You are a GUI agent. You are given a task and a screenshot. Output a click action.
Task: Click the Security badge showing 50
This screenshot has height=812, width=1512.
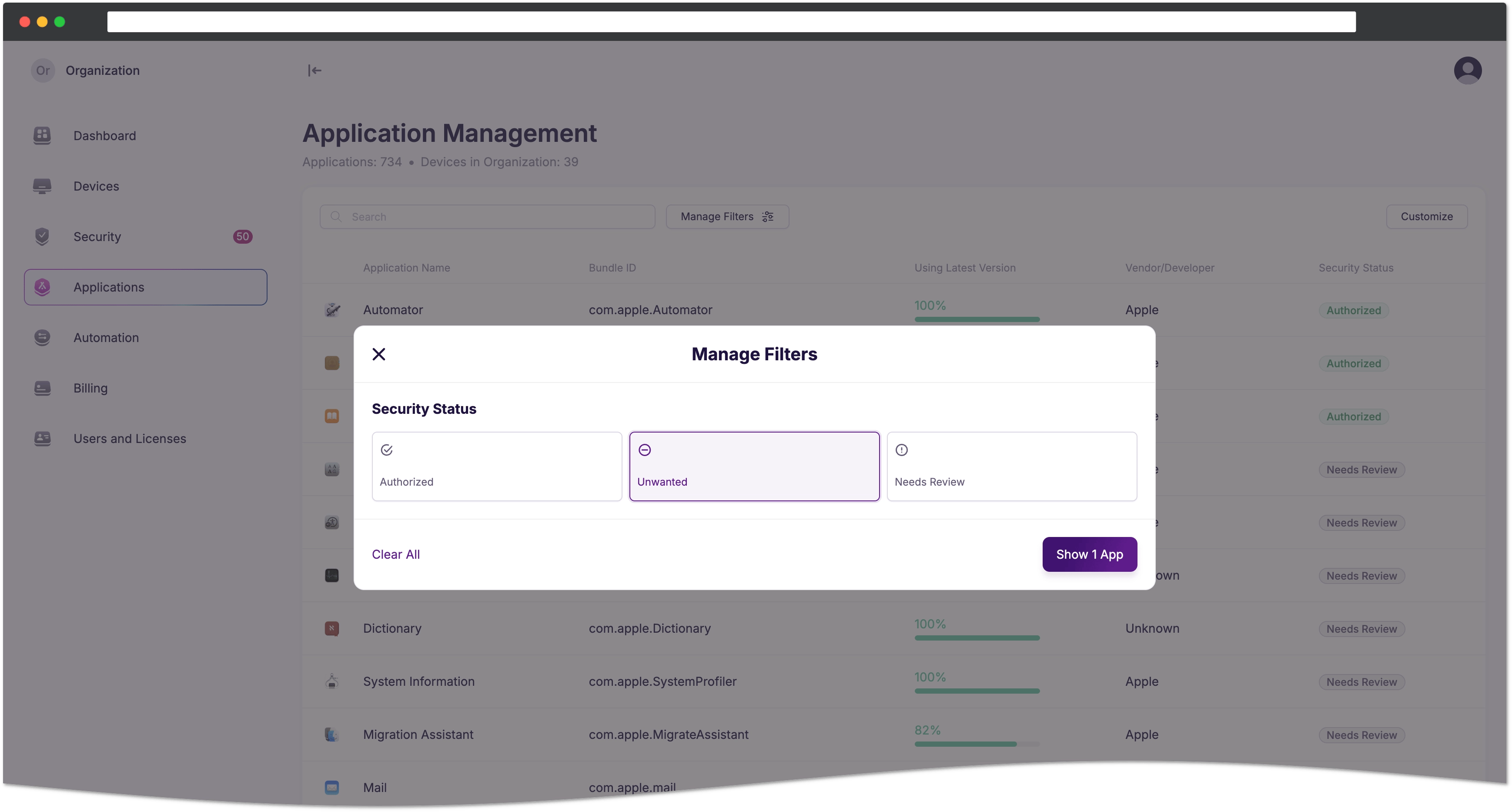click(242, 237)
